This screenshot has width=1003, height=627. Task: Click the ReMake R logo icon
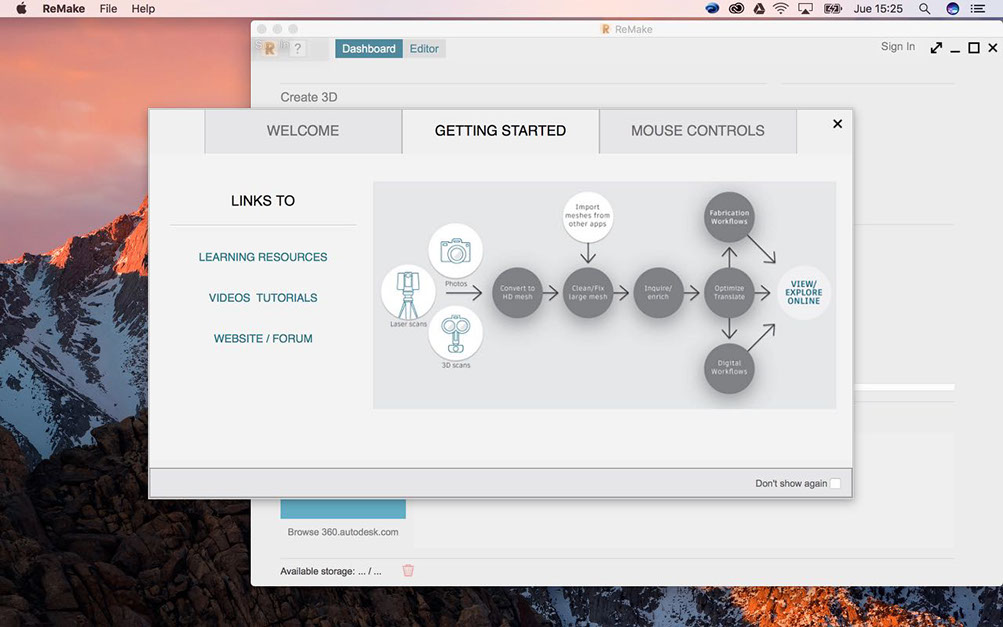269,49
